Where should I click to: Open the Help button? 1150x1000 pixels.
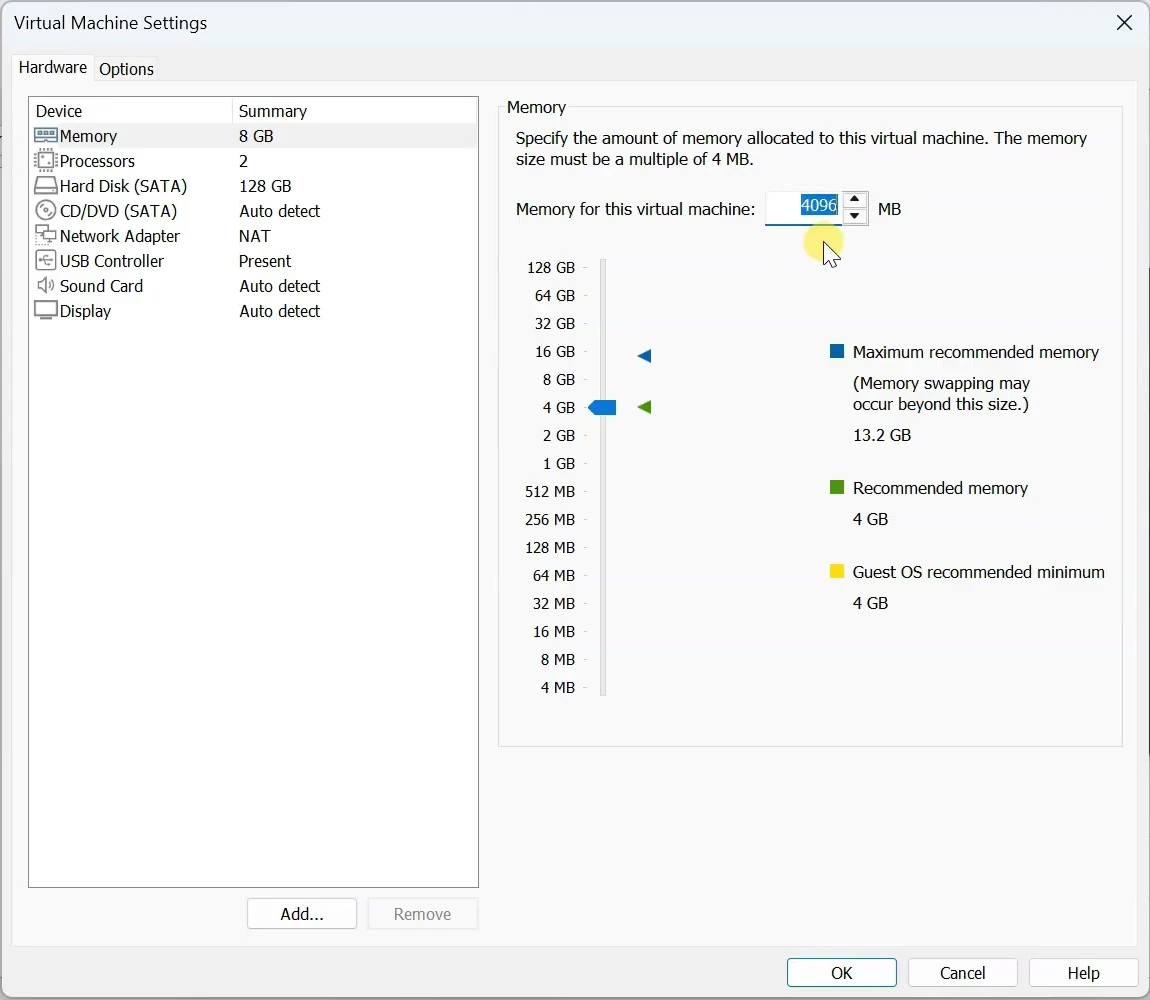[1083, 973]
